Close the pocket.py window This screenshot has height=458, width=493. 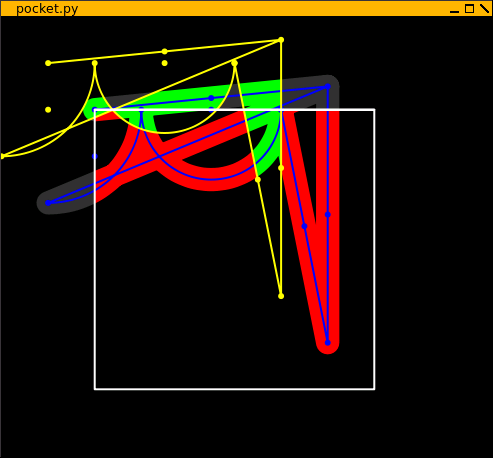484,9
